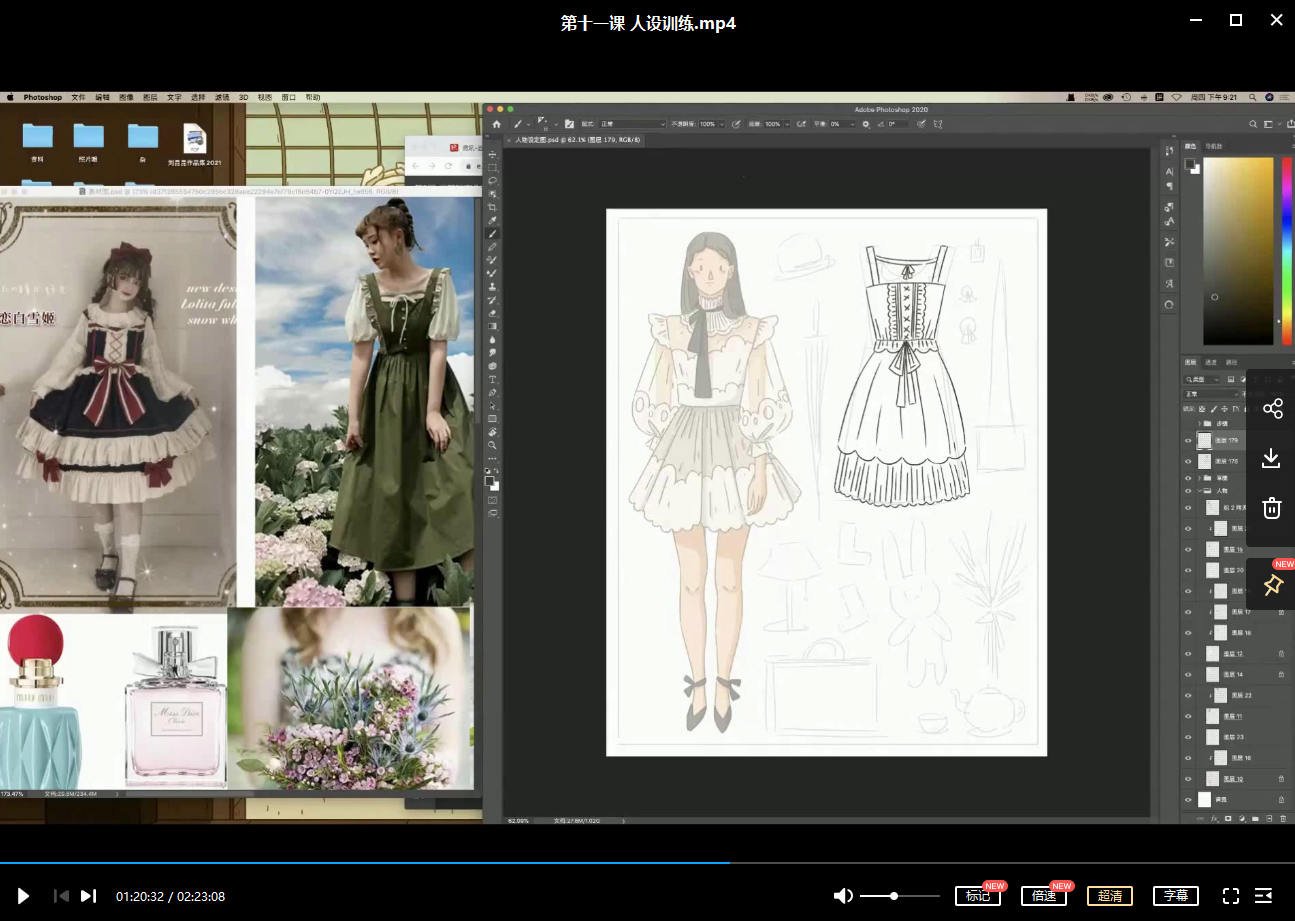Toggle visibility of layer 图层 178

pyautogui.click(x=1188, y=461)
